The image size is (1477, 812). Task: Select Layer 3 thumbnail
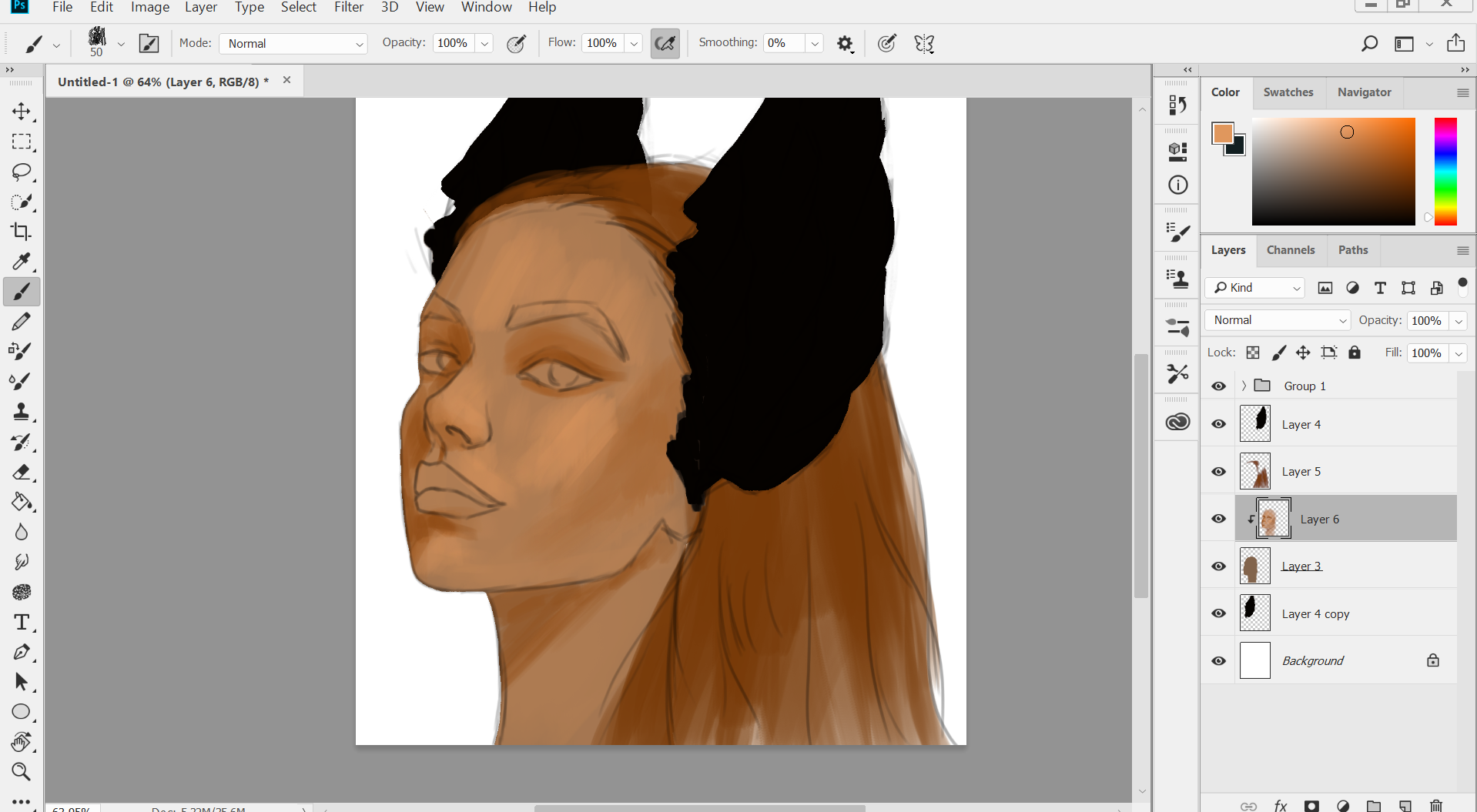pos(1254,566)
